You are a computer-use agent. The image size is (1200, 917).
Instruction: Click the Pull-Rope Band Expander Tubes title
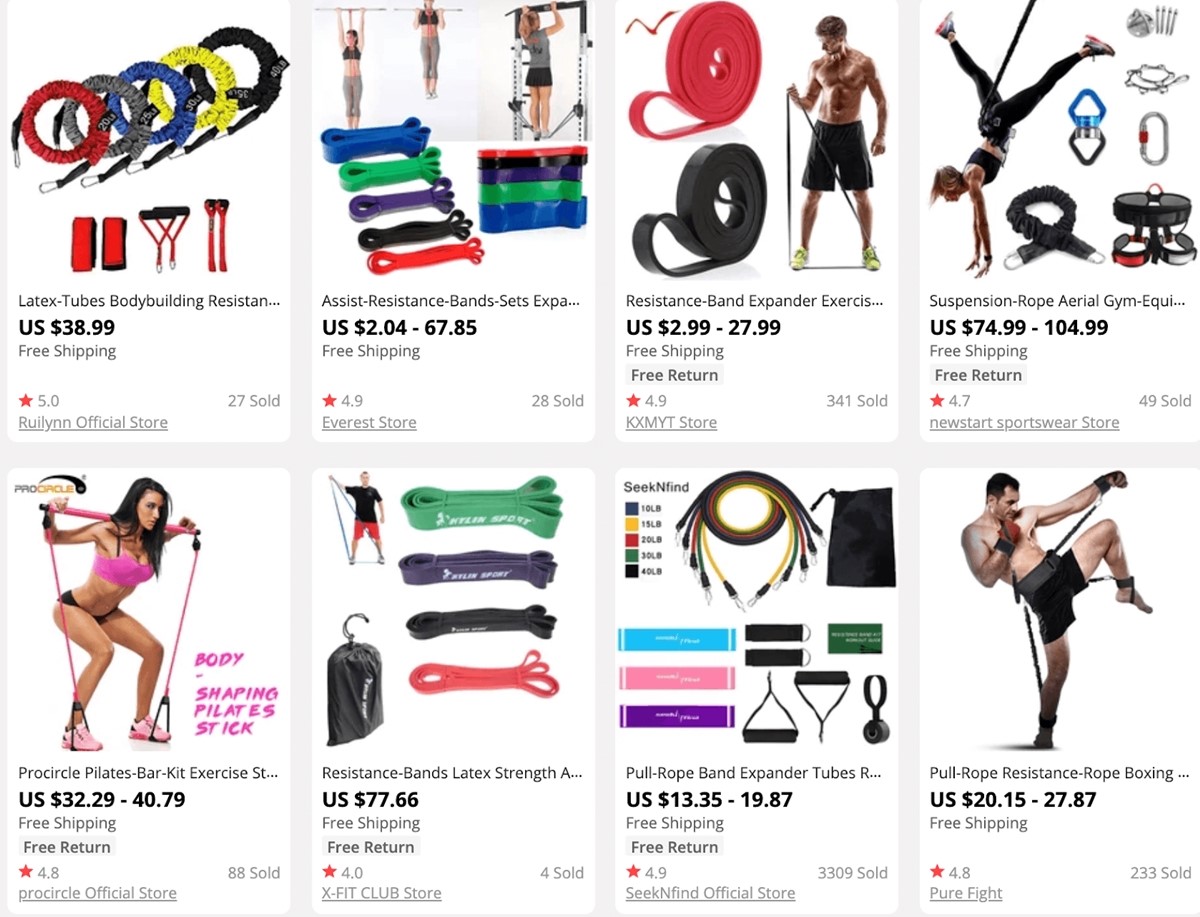coord(755,773)
